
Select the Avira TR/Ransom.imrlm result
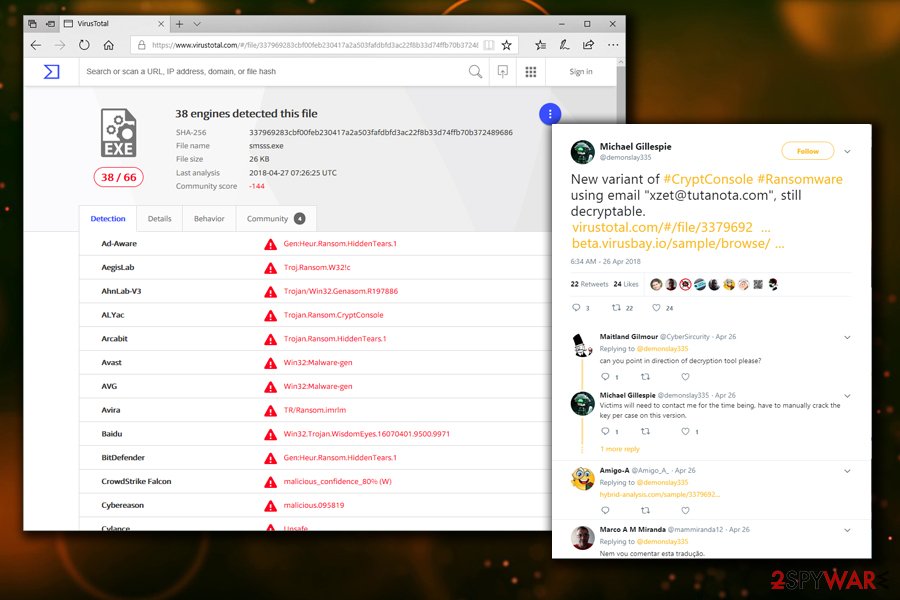315,410
